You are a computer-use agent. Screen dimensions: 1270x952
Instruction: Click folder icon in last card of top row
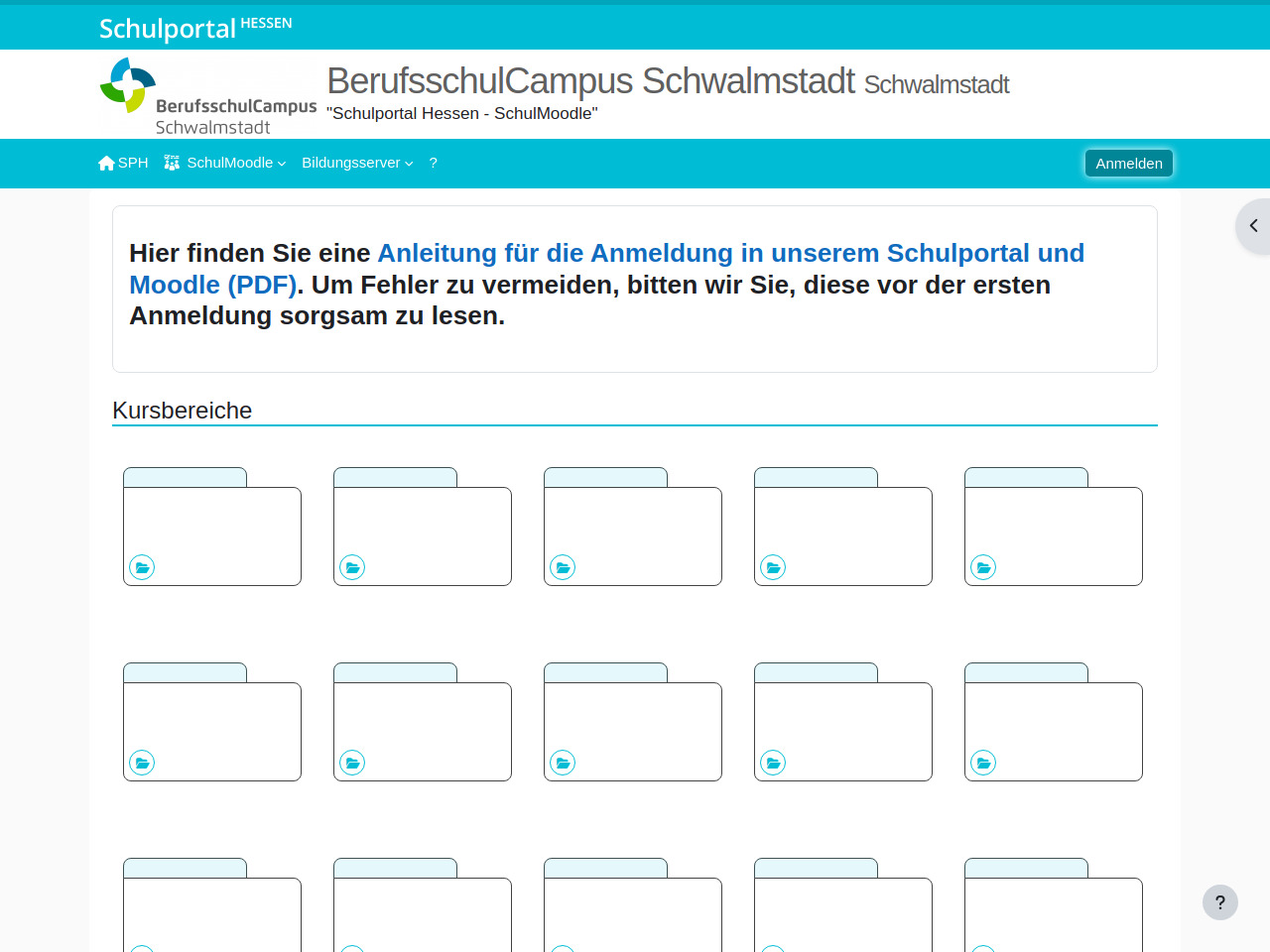(983, 567)
